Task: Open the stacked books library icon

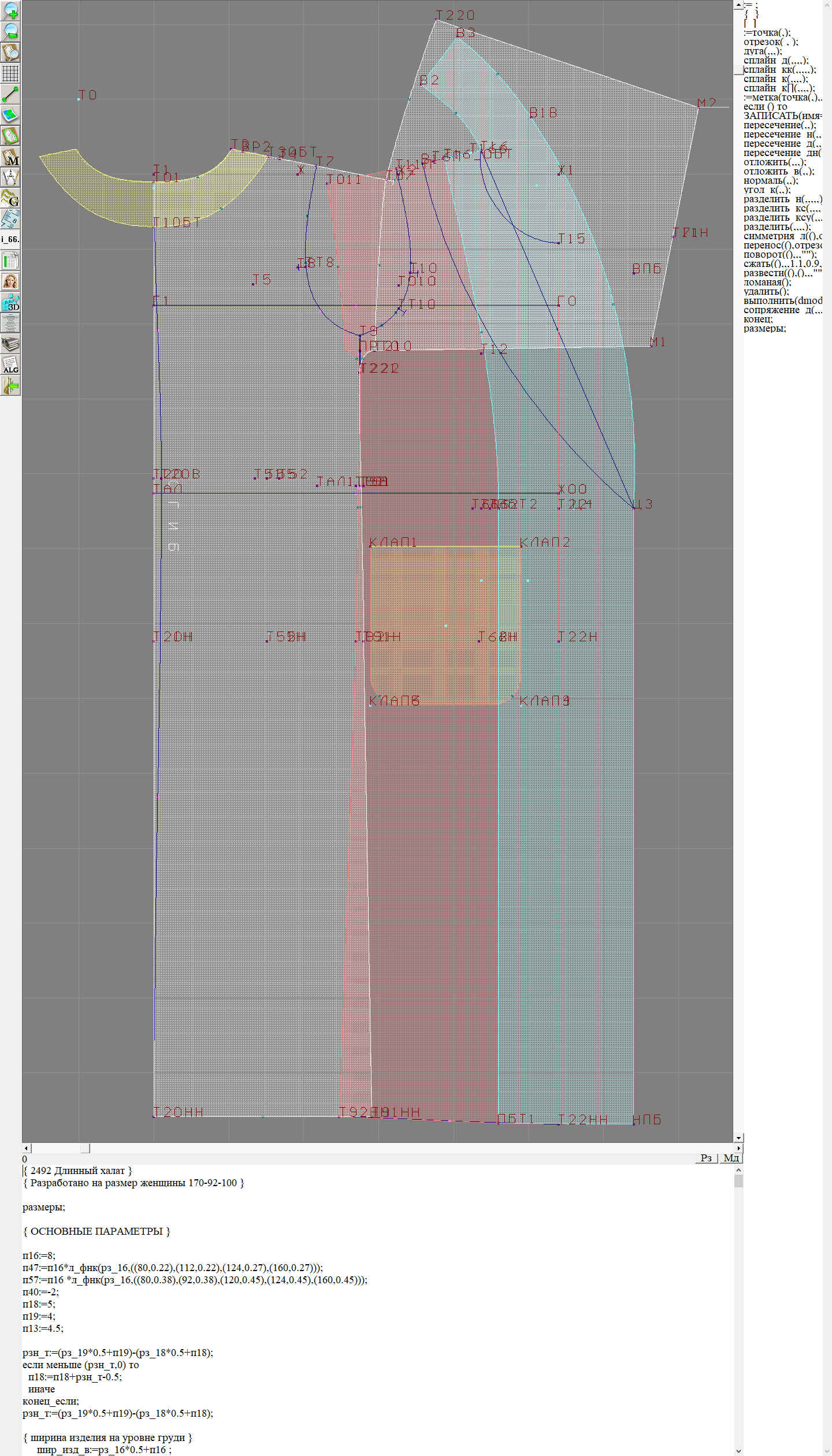Action: (10, 344)
